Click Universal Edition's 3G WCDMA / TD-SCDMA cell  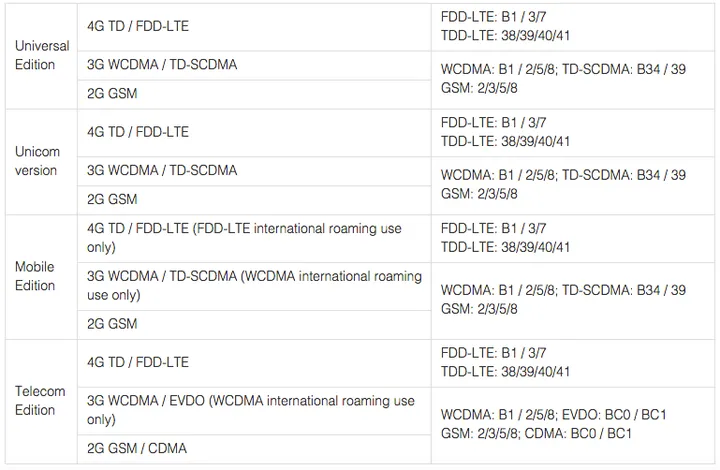[x=162, y=65]
